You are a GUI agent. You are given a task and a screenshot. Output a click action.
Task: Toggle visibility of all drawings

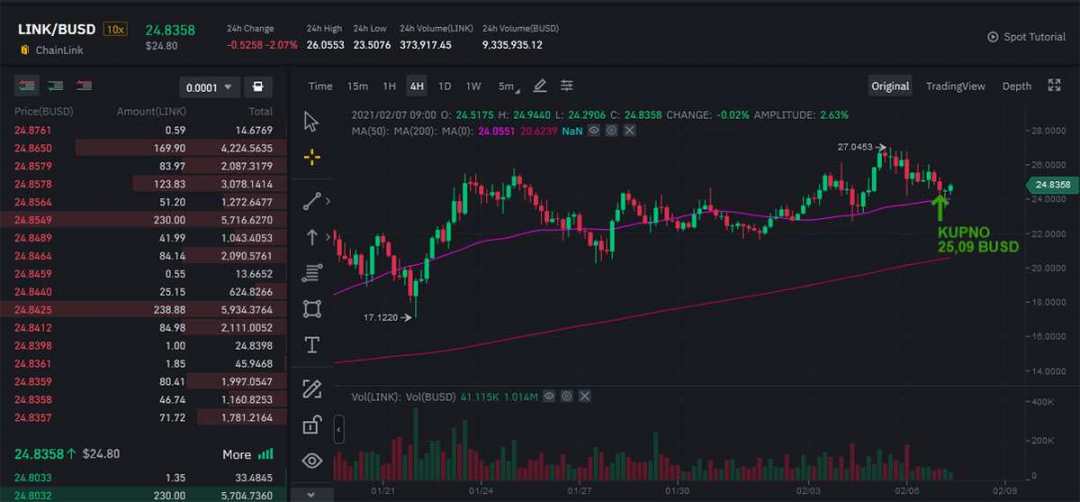click(x=311, y=461)
